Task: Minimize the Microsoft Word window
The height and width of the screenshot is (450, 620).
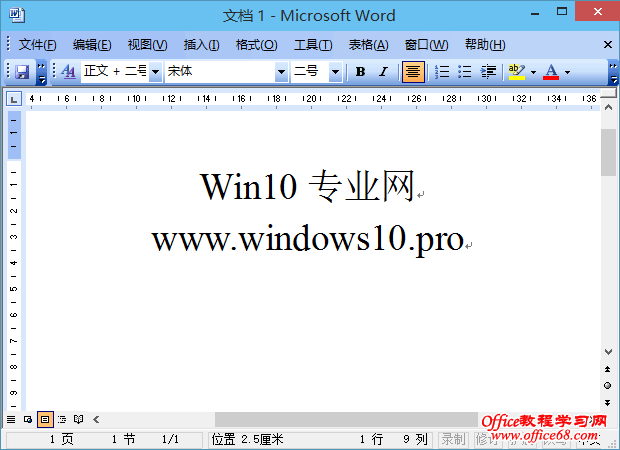Action: pos(535,14)
